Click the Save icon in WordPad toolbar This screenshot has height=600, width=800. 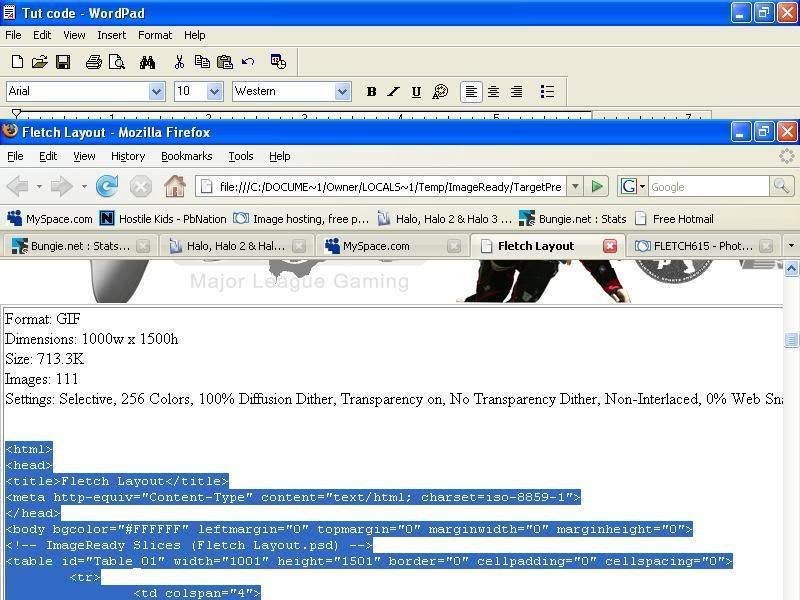tap(63, 62)
